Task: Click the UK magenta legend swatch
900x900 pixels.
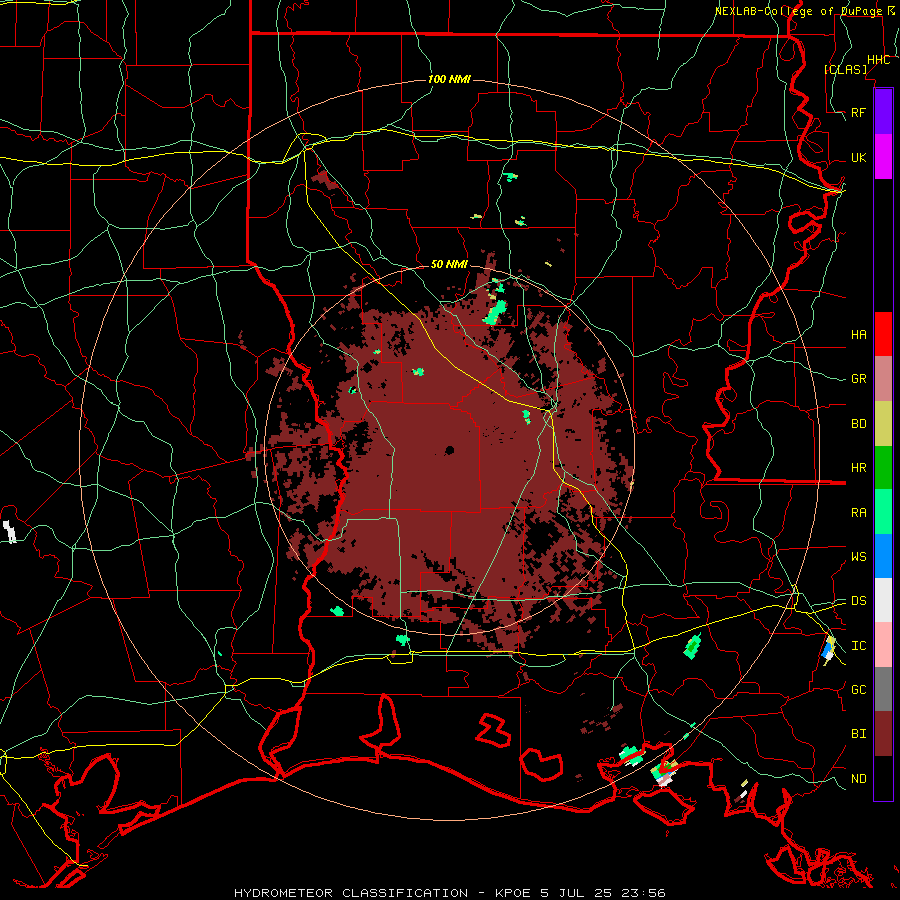Action: point(883,157)
